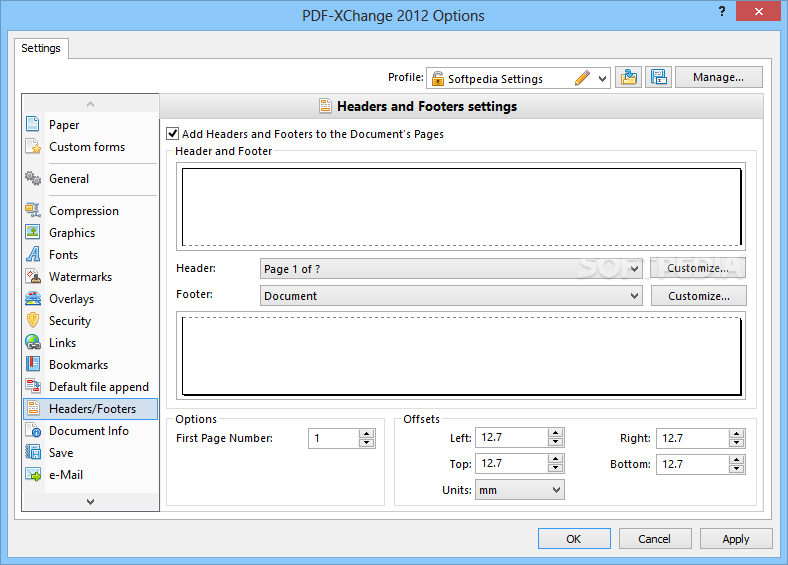Click the OK button
This screenshot has width=788, height=565.
pyautogui.click(x=574, y=539)
